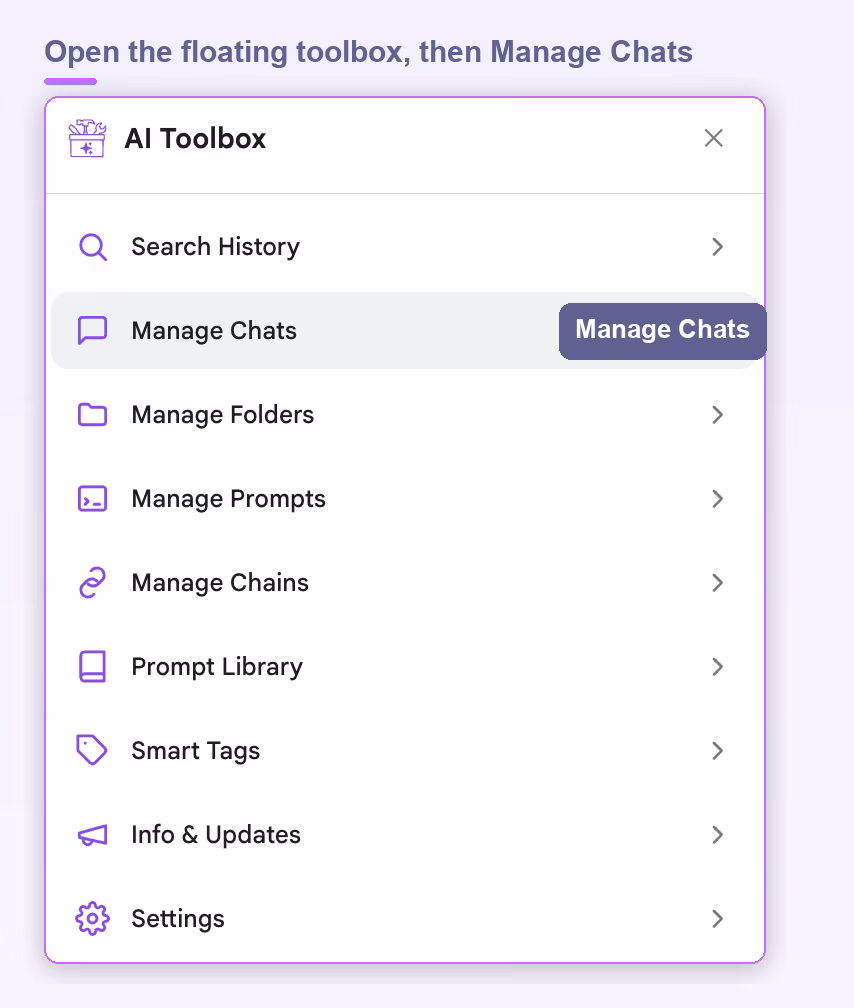Click the Search History magnifier icon
854x1008 pixels.
(x=93, y=247)
